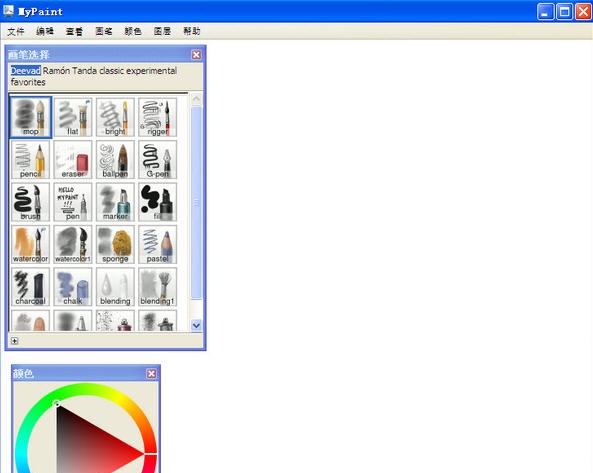Viewport: 593px width, 473px height.
Task: Close the 画笔选择 brush selector panel
Action: (196, 55)
